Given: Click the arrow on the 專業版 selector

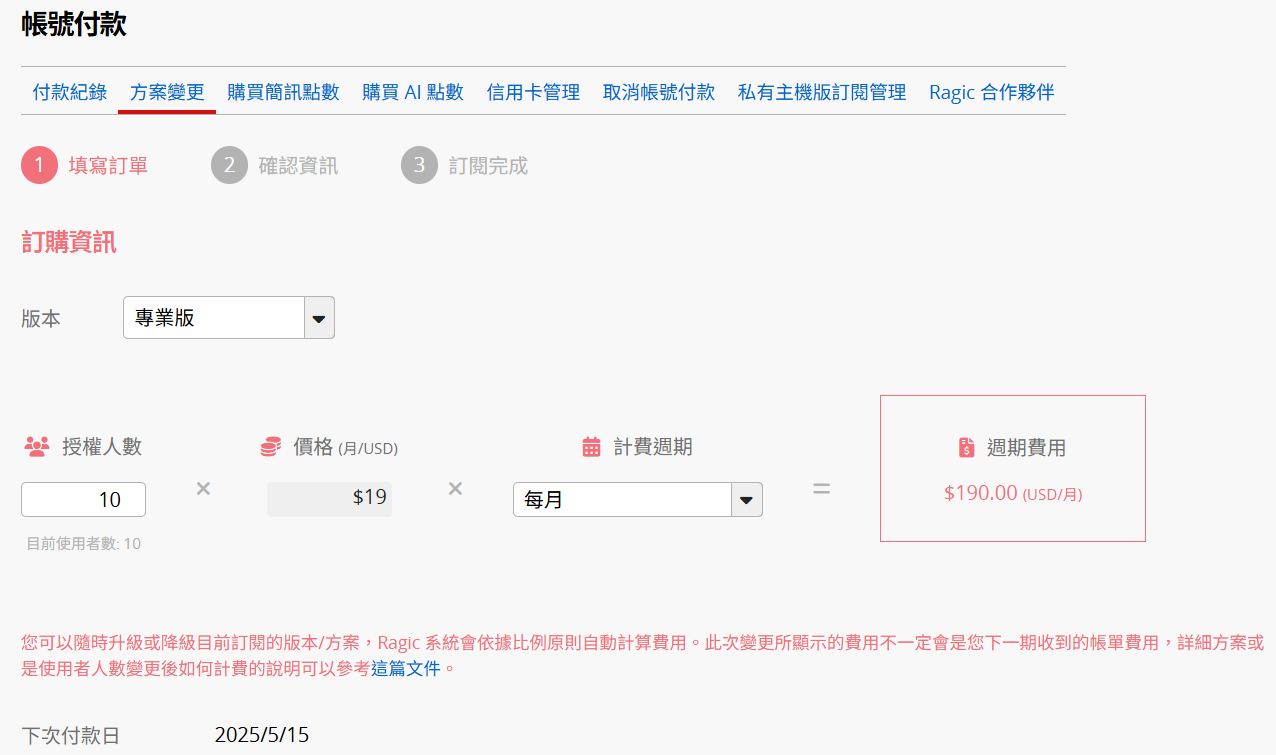Looking at the screenshot, I should click(319, 318).
